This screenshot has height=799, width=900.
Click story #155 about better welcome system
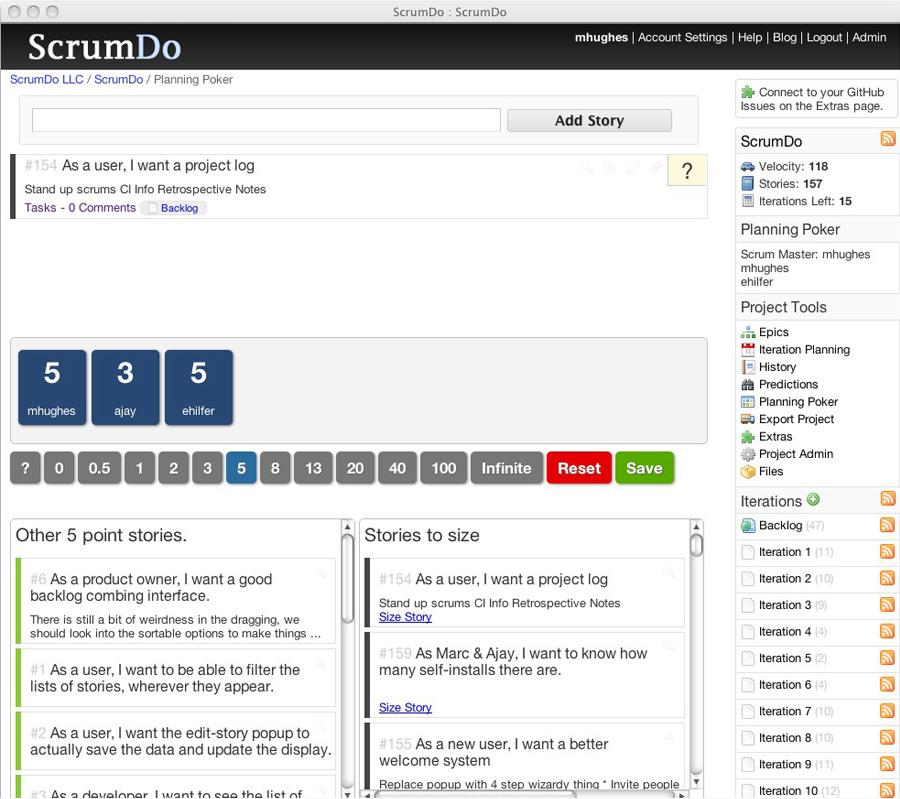(525, 757)
